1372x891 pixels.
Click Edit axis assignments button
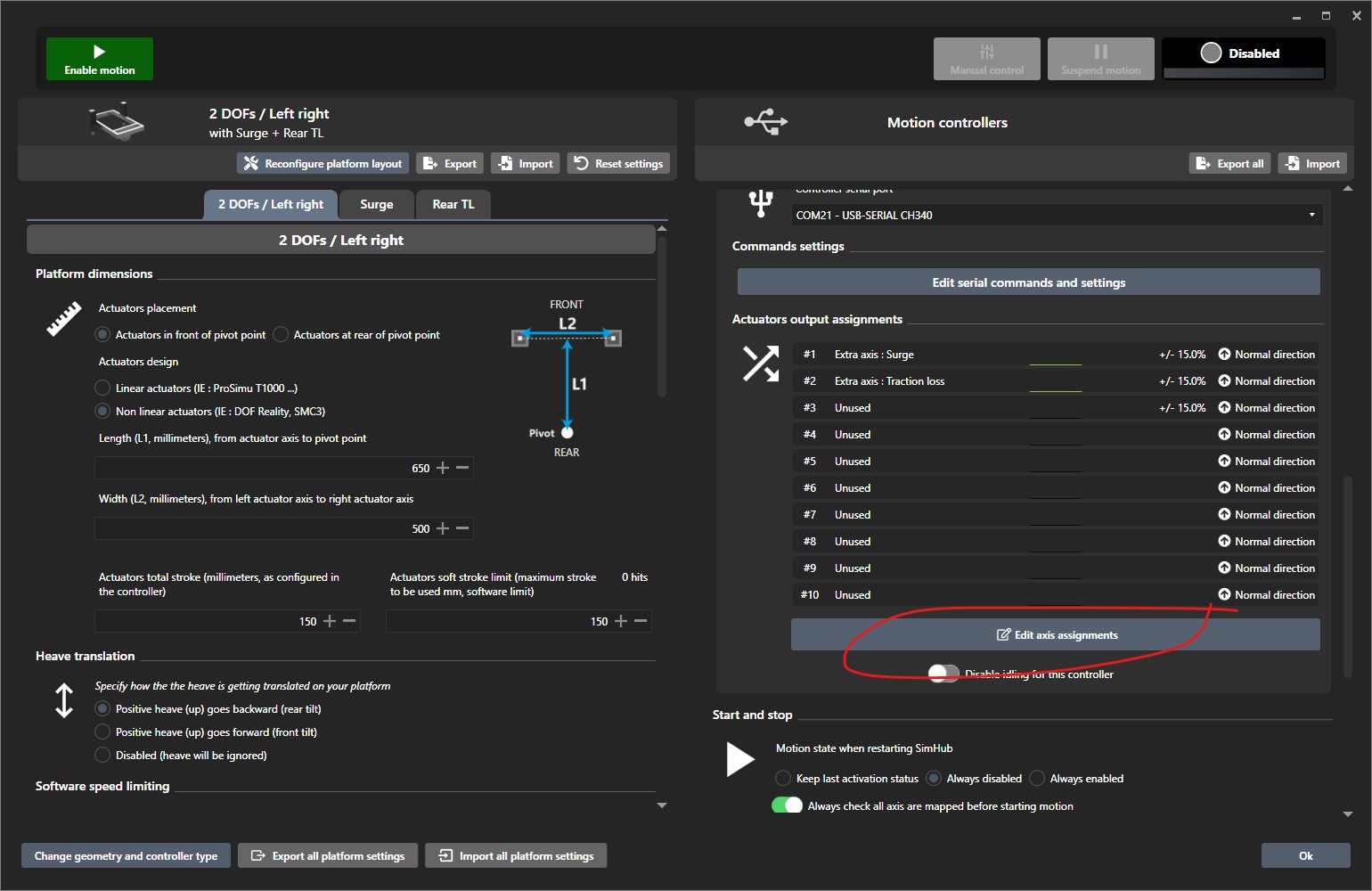tap(1056, 635)
